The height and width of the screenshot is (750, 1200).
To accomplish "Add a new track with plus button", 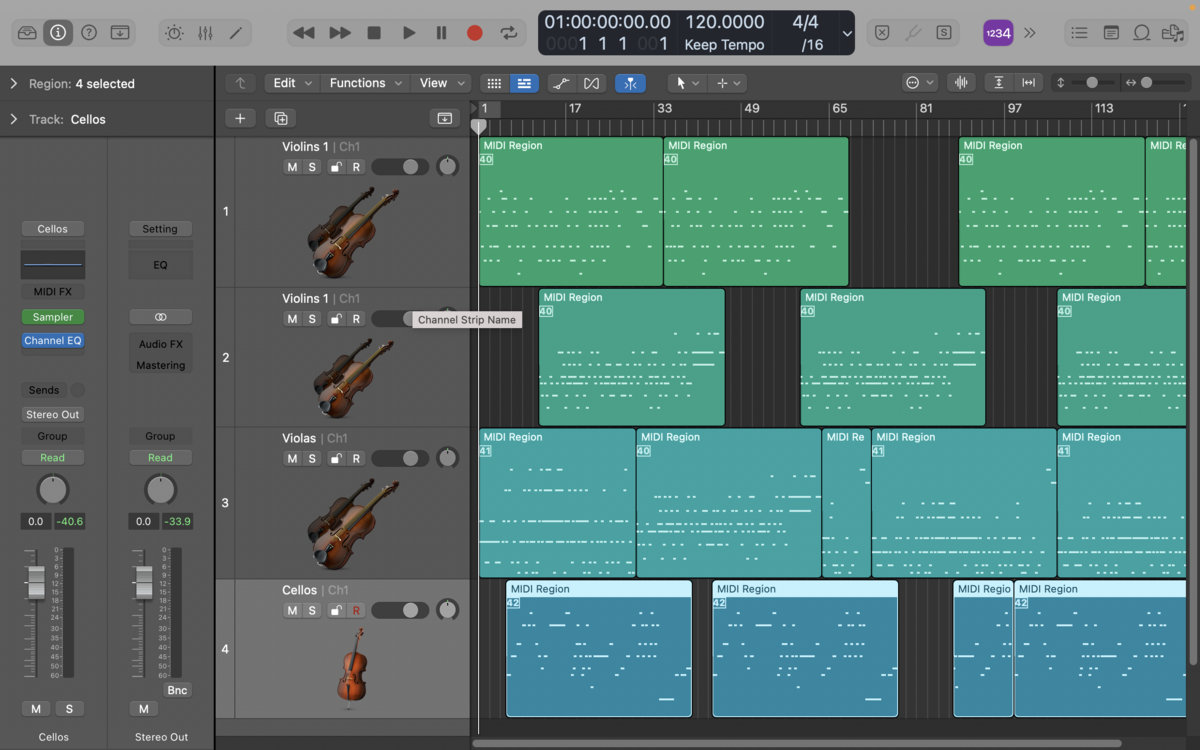I will point(240,118).
